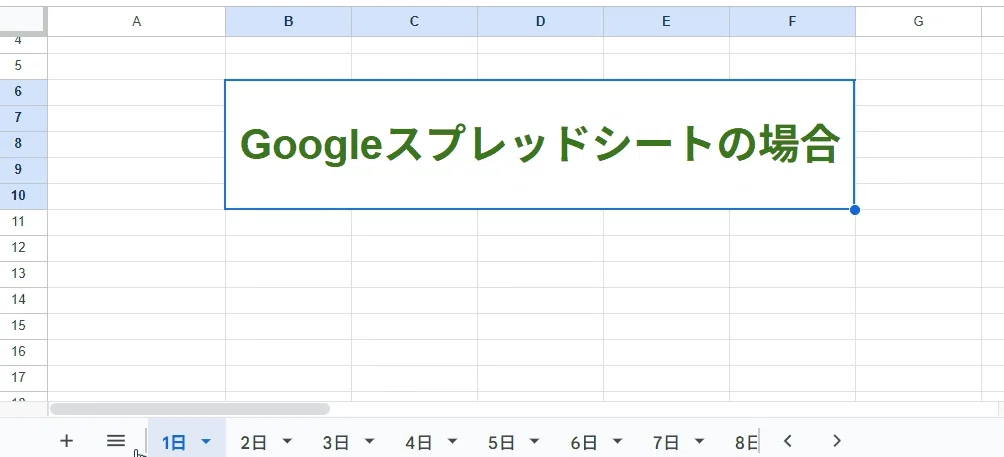Image resolution: width=1004 pixels, height=457 pixels.
Task: Expand the 7日 sheet tab menu arrow
Action: 699,441
